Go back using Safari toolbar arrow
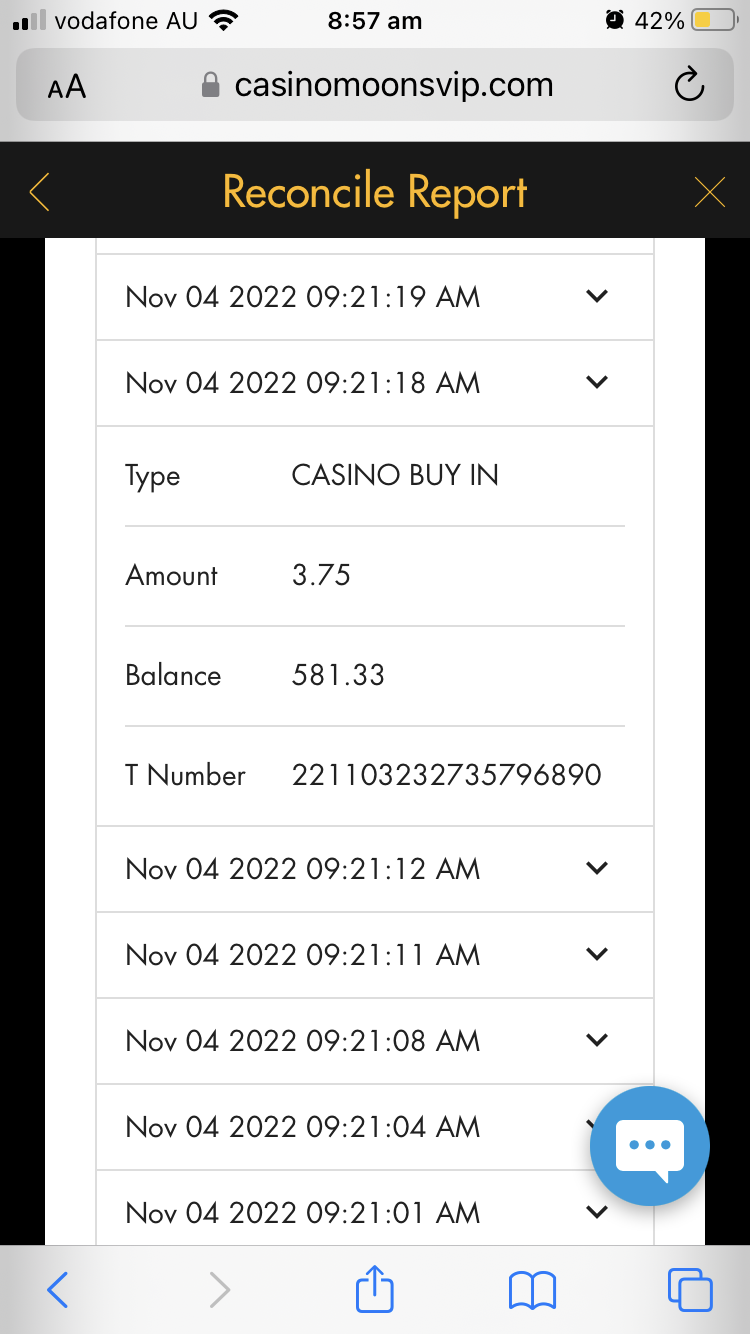Viewport: 750px width, 1334px height. (x=58, y=1289)
